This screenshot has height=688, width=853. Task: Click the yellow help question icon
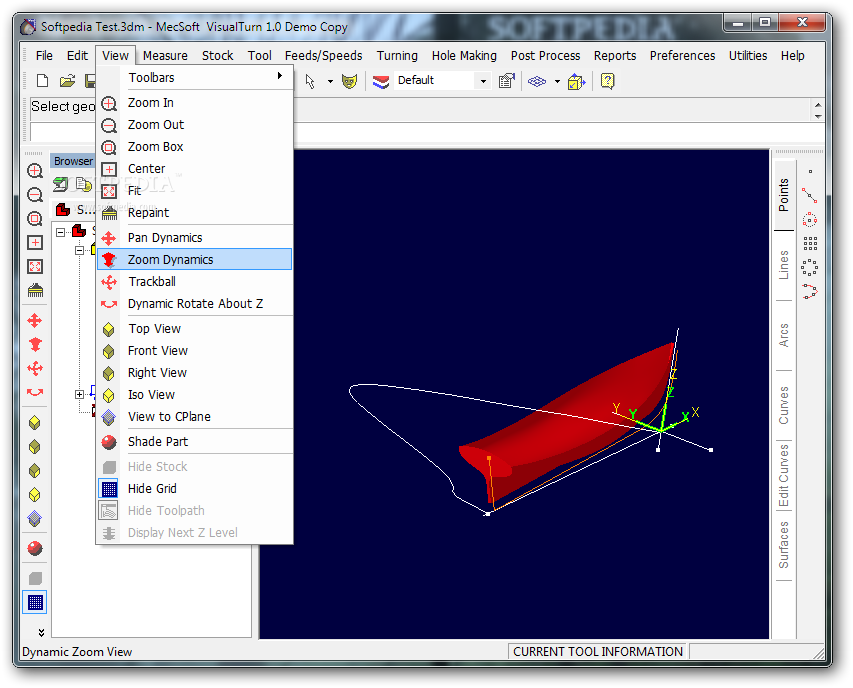(607, 81)
